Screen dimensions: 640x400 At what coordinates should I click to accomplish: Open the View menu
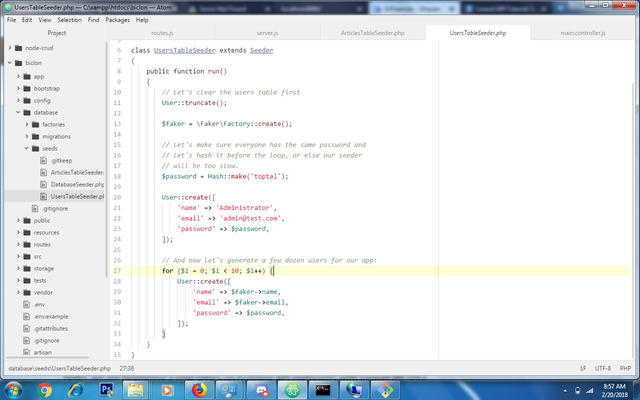(45, 20)
